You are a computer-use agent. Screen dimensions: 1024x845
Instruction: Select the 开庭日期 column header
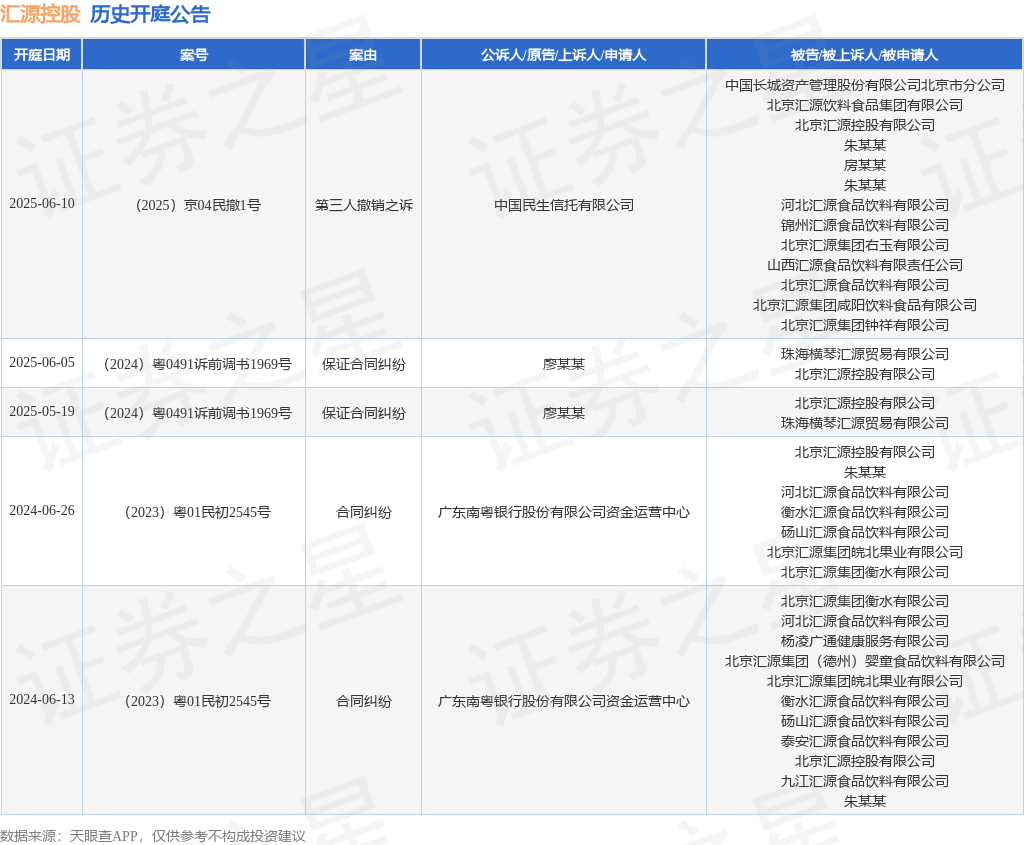pyautogui.click(x=42, y=55)
